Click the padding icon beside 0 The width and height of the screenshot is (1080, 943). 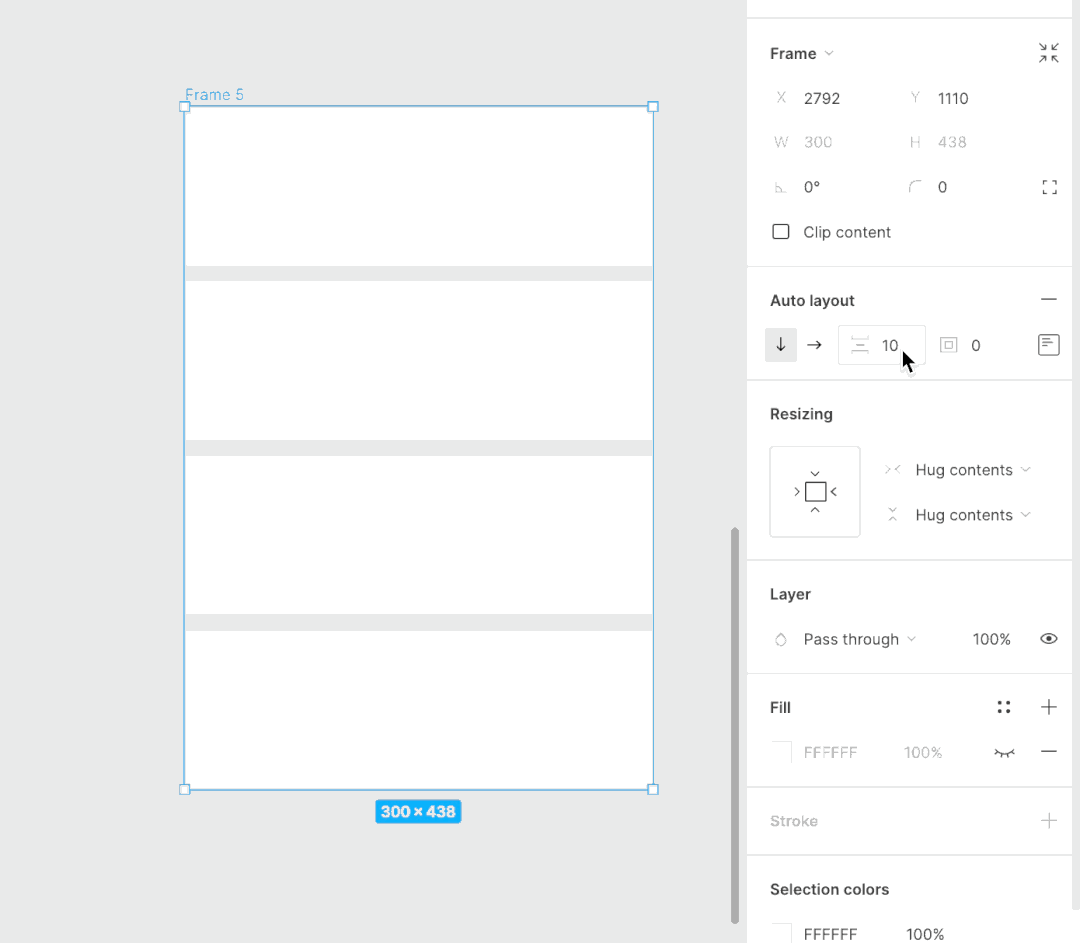tap(948, 345)
